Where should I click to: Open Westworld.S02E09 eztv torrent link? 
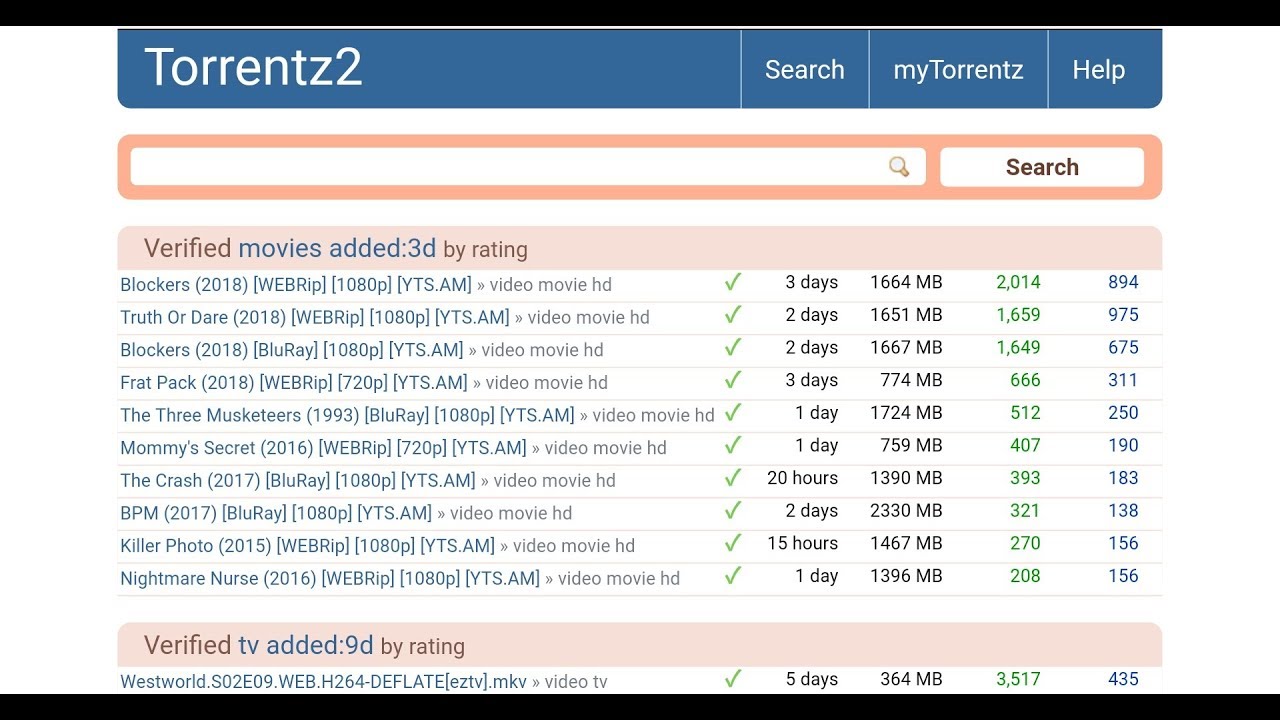323,681
